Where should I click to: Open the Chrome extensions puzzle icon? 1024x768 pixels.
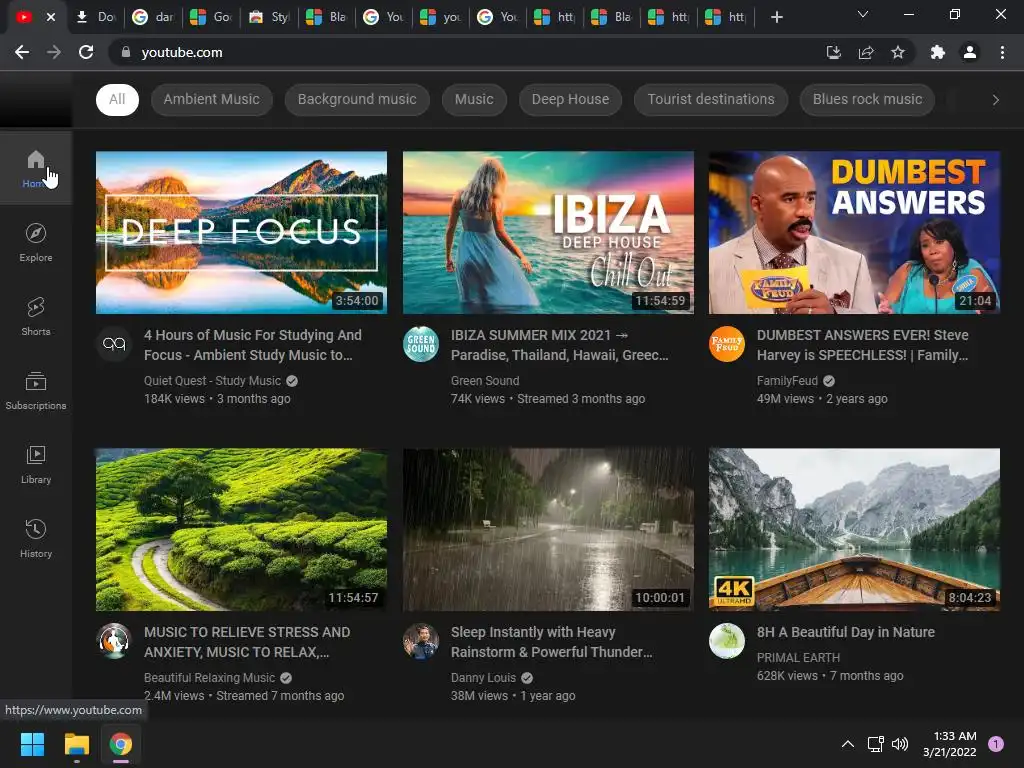pos(938,52)
